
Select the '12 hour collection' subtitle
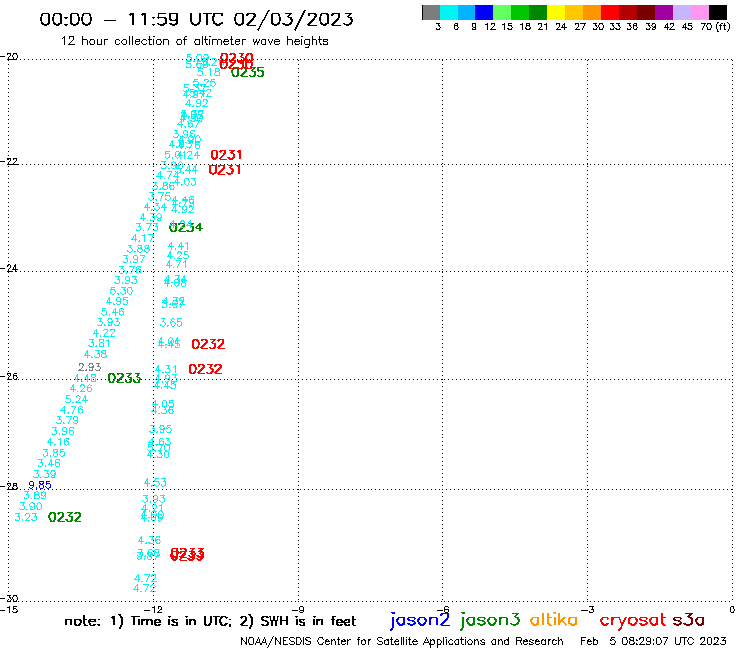point(194,41)
